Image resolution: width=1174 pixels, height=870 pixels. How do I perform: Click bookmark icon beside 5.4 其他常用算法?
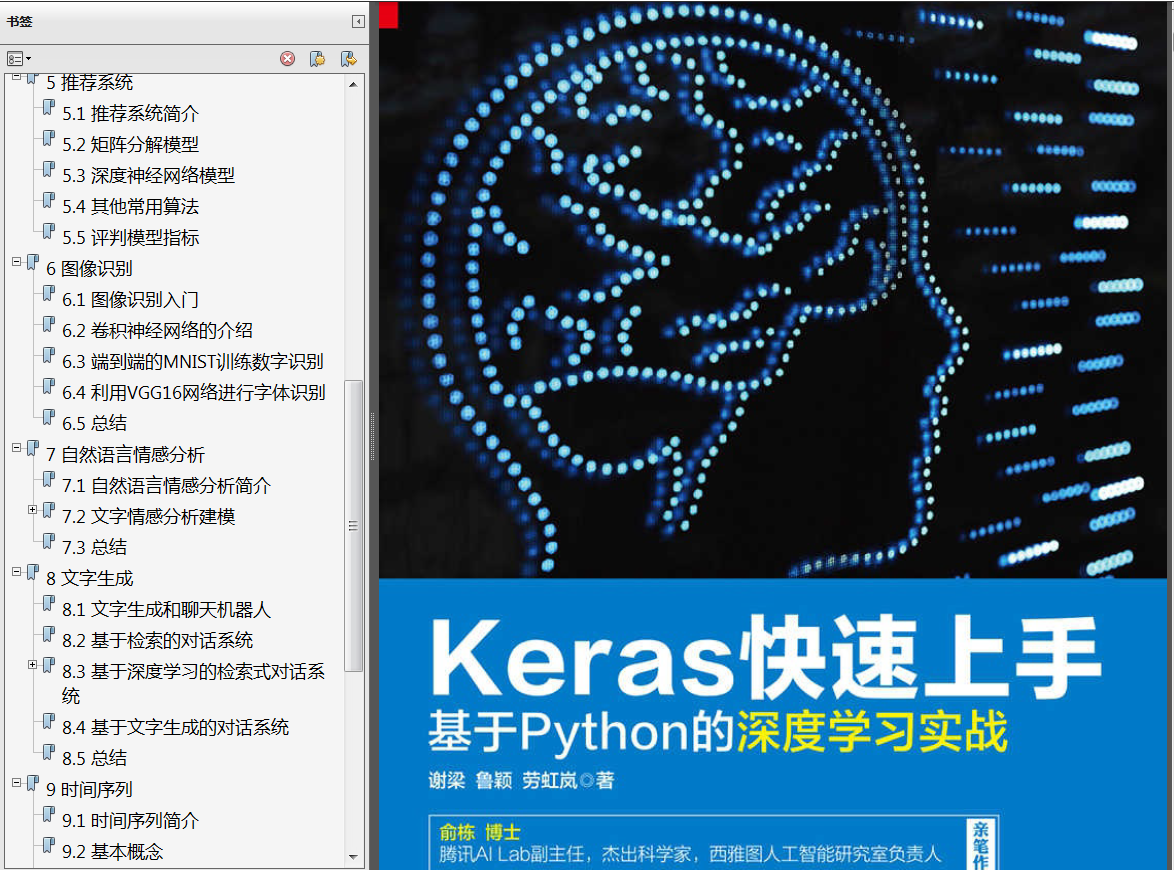coord(49,201)
